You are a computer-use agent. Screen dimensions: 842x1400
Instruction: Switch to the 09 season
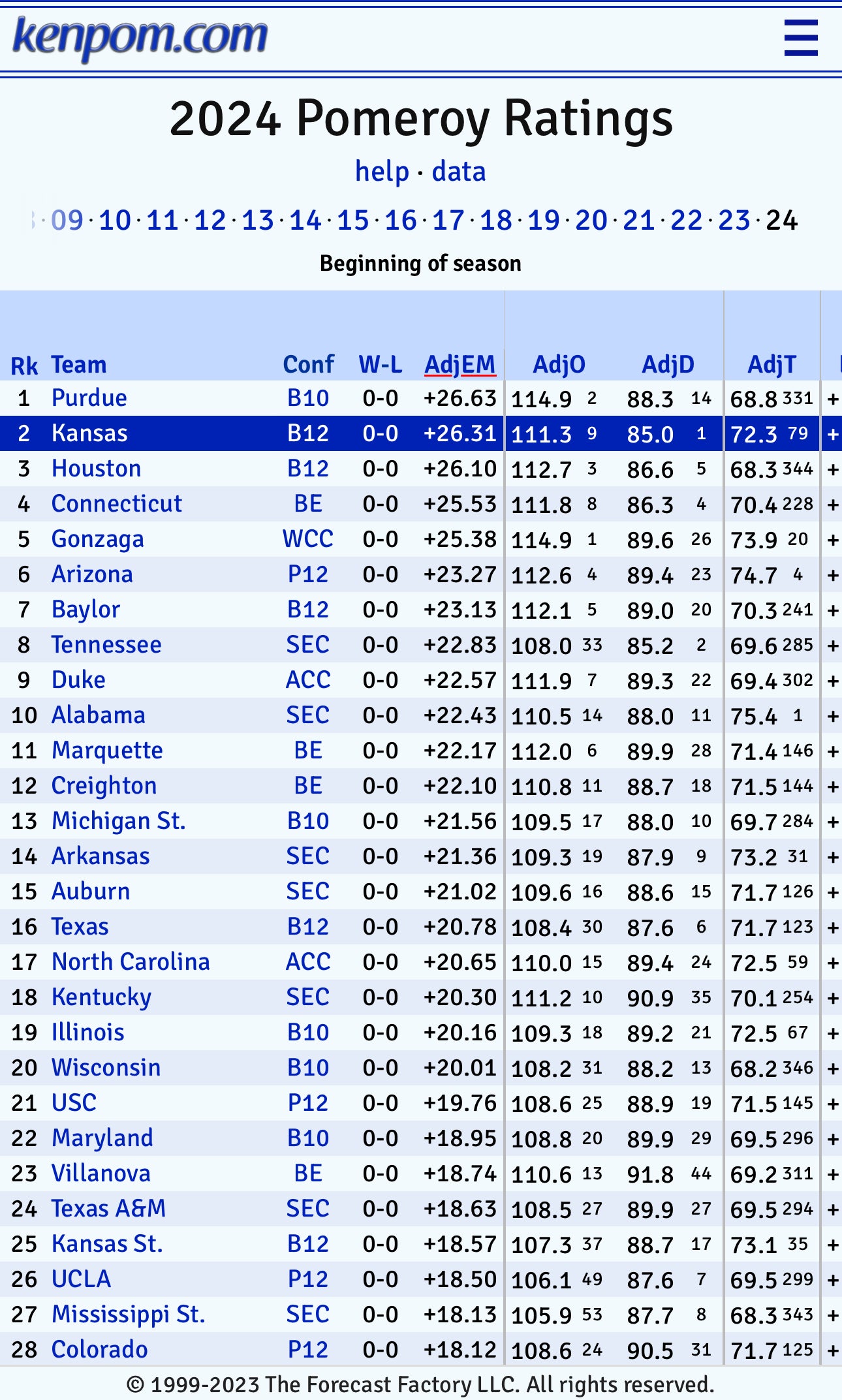(x=65, y=221)
